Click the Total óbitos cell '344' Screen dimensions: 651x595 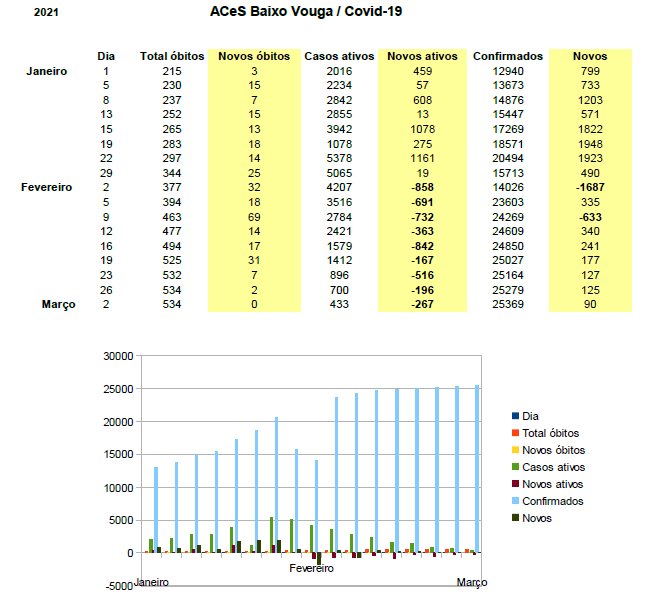(172, 173)
